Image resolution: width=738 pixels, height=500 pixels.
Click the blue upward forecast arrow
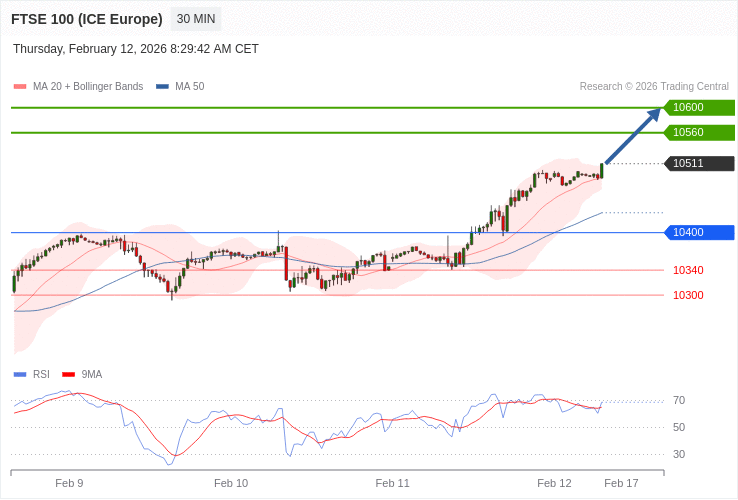click(x=633, y=136)
